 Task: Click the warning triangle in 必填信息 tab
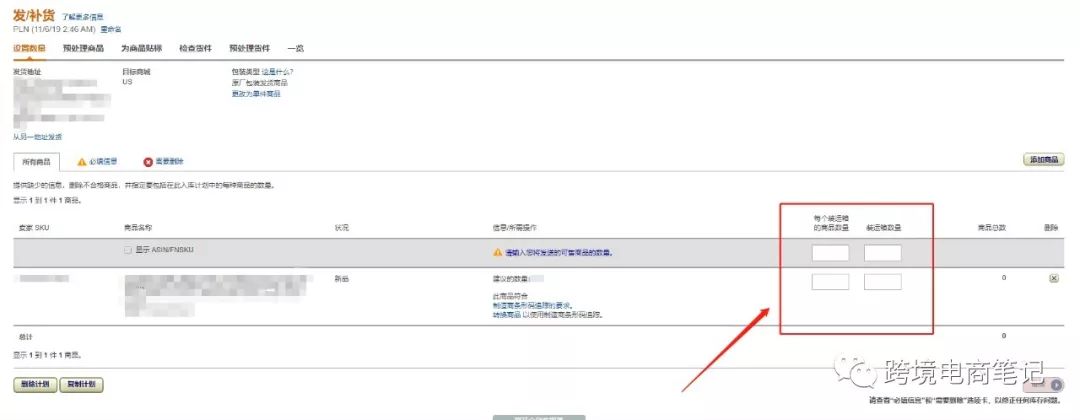tap(82, 161)
